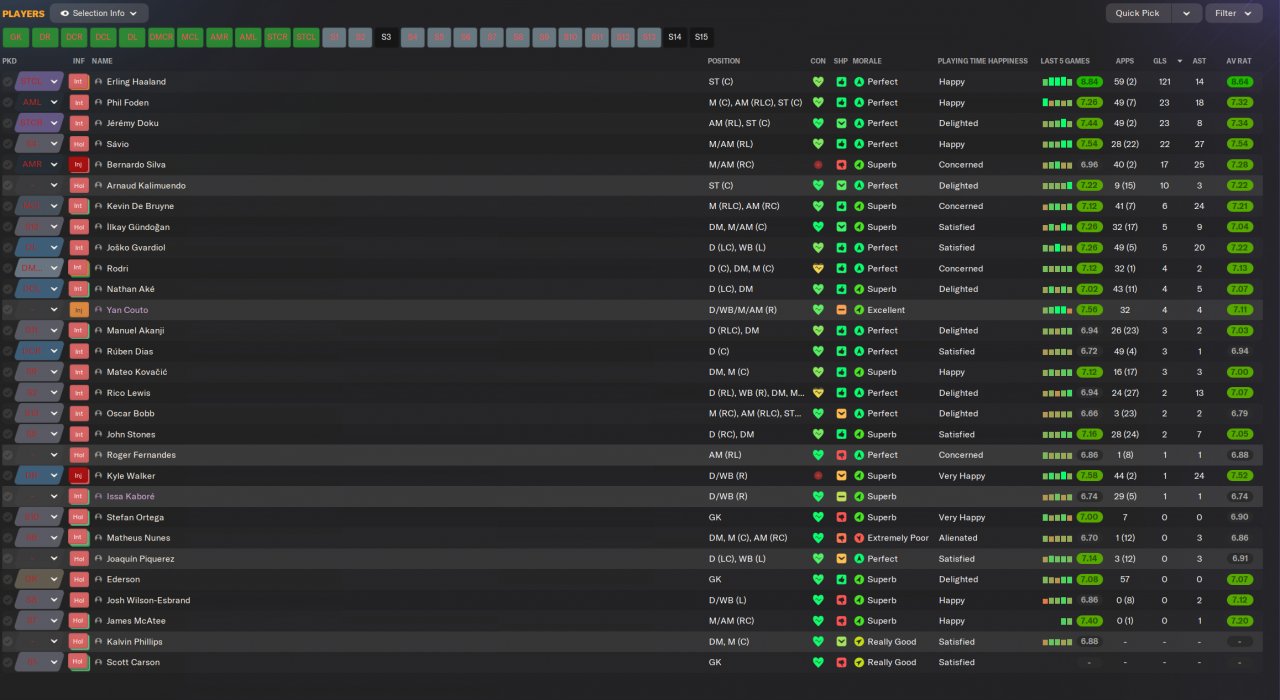Click Kyle Walker's 7.52 average rating

point(1240,476)
